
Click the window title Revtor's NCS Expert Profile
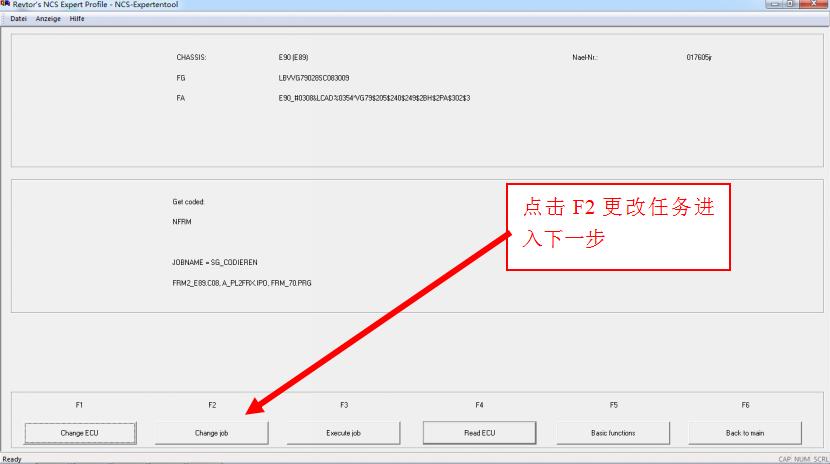pos(95,4)
